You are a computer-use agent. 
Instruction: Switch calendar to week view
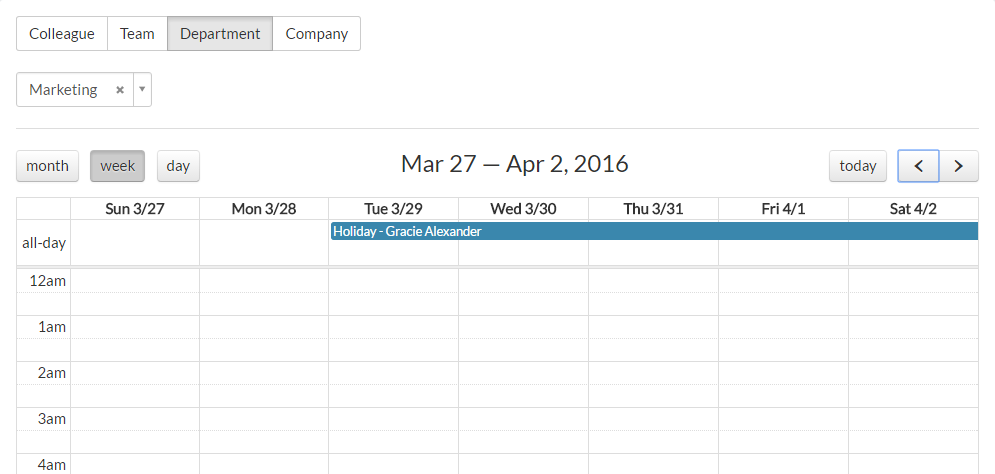(117, 166)
